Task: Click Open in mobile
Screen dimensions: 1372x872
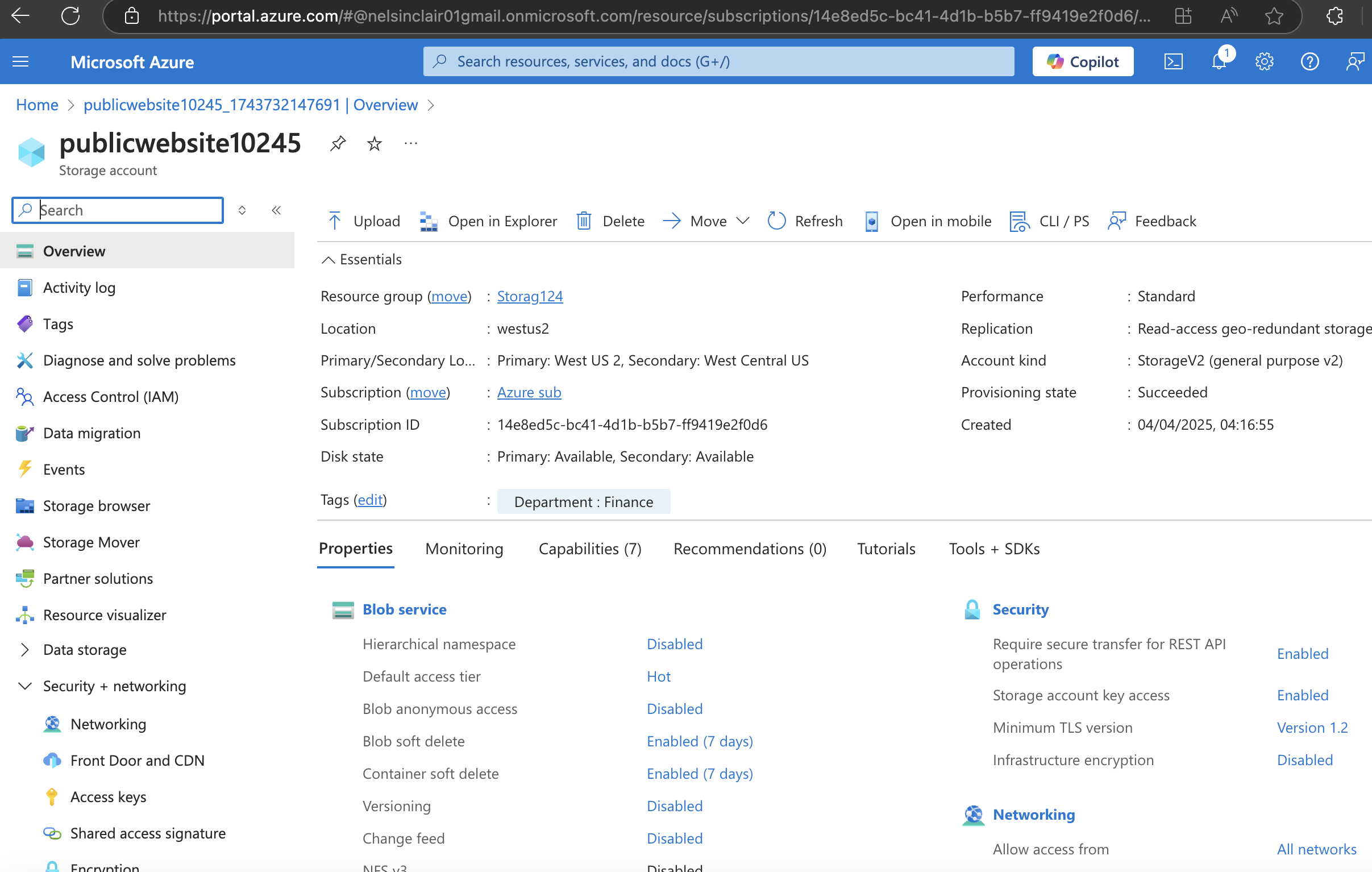Action: pyautogui.click(x=928, y=221)
